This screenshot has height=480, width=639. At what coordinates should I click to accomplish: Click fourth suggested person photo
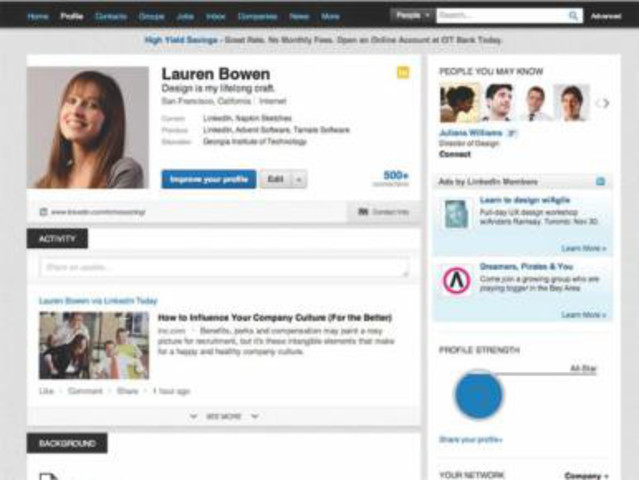click(571, 103)
